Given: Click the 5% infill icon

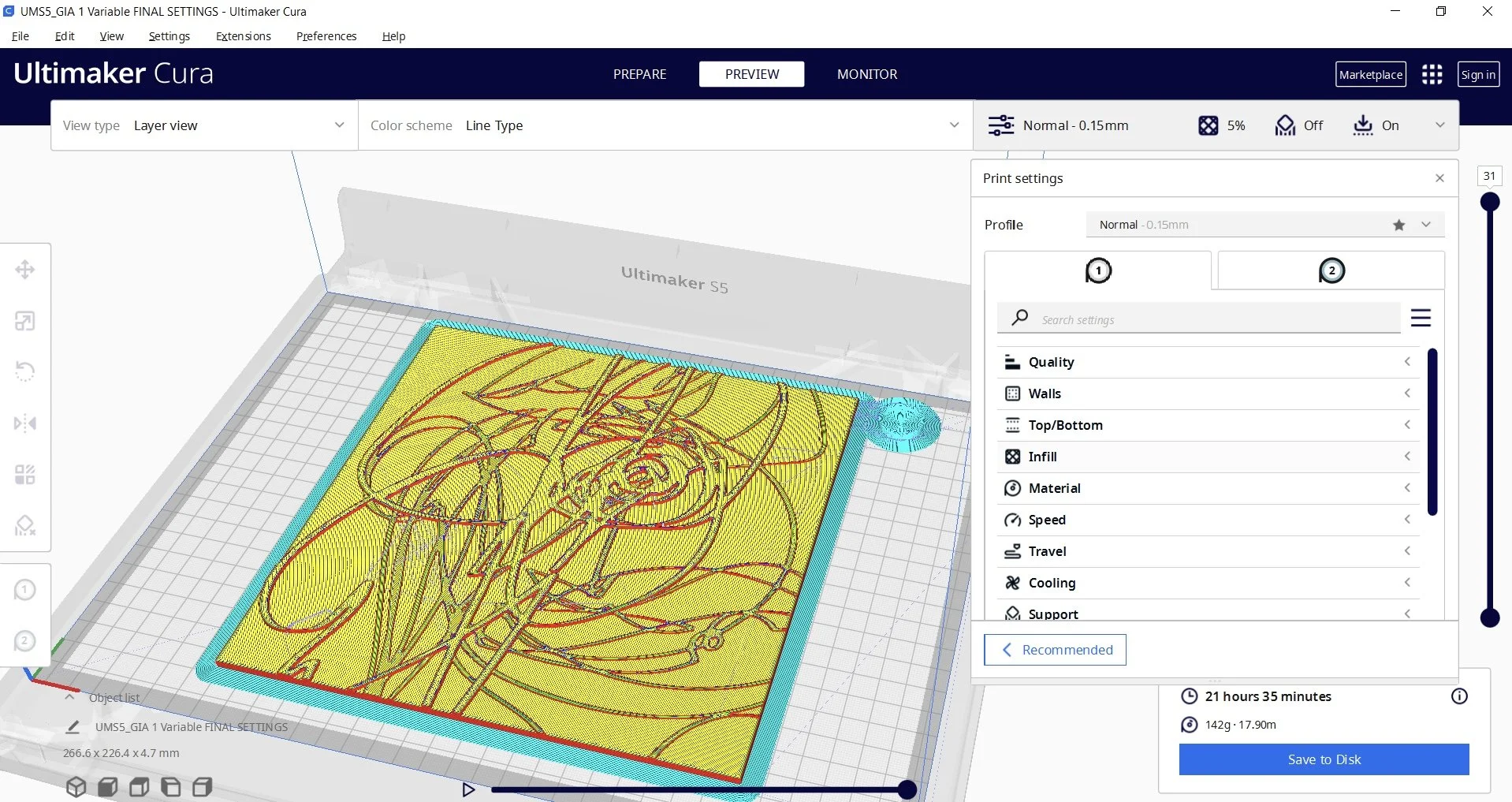Looking at the screenshot, I should (x=1208, y=125).
